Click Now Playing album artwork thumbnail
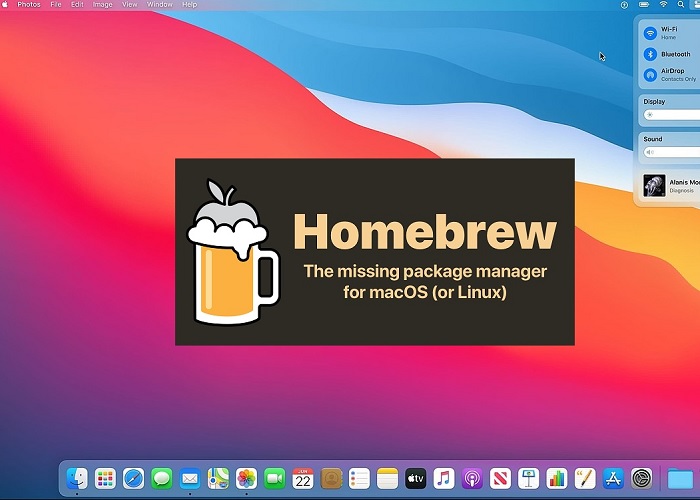Viewport: 700px width, 500px height. point(654,185)
